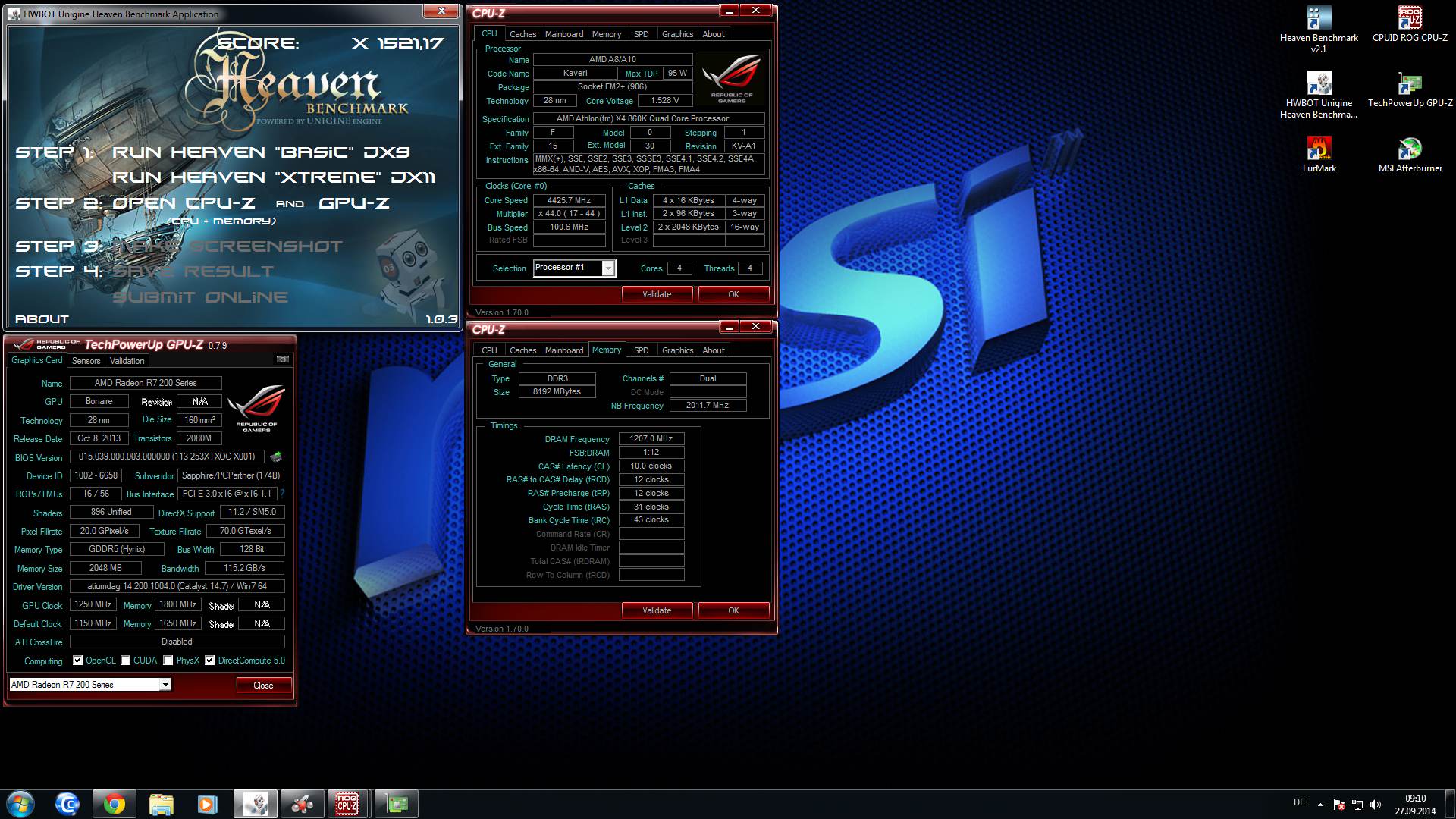Click ABOUT in HWBOT Heaven app
1456x819 pixels.
point(42,319)
